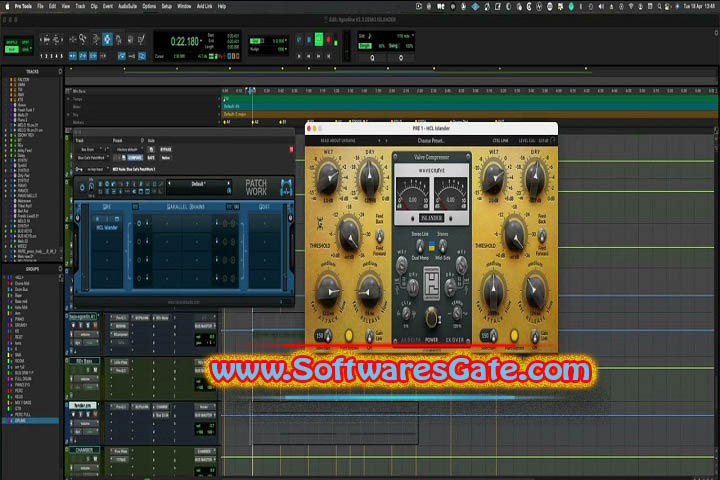Viewport: 720px width, 480px height.
Task: Click the skull icon beside left THRESHOLD
Action: 320,225
